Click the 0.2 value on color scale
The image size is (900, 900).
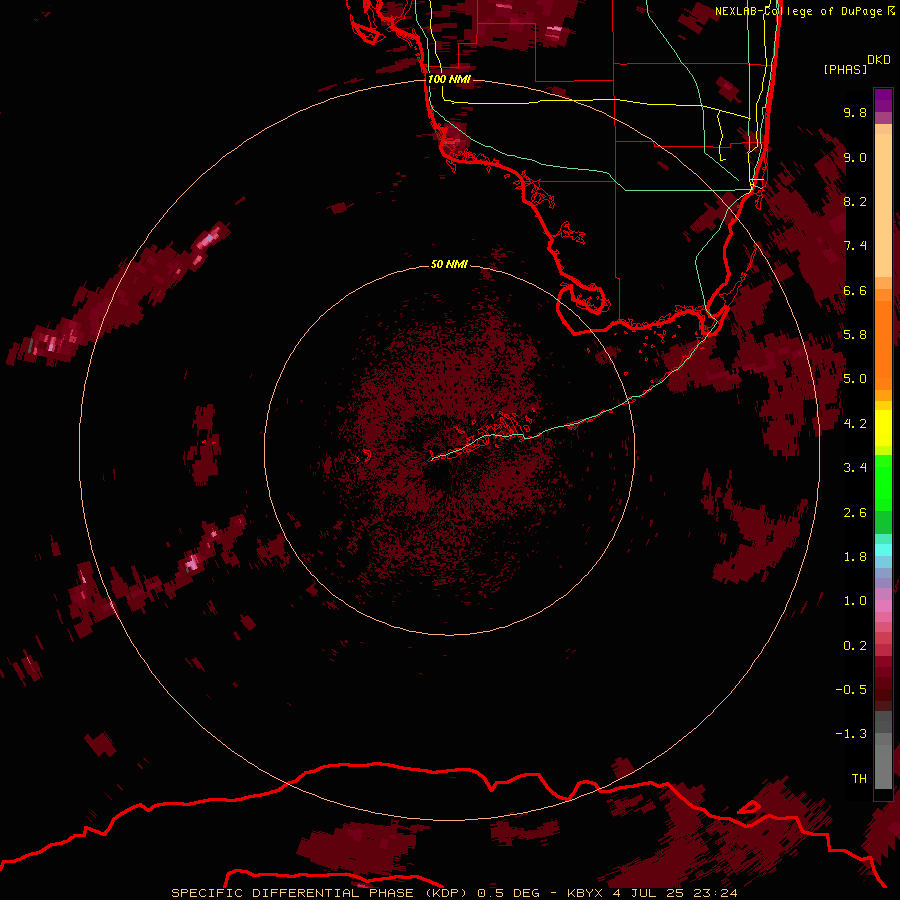[855, 645]
